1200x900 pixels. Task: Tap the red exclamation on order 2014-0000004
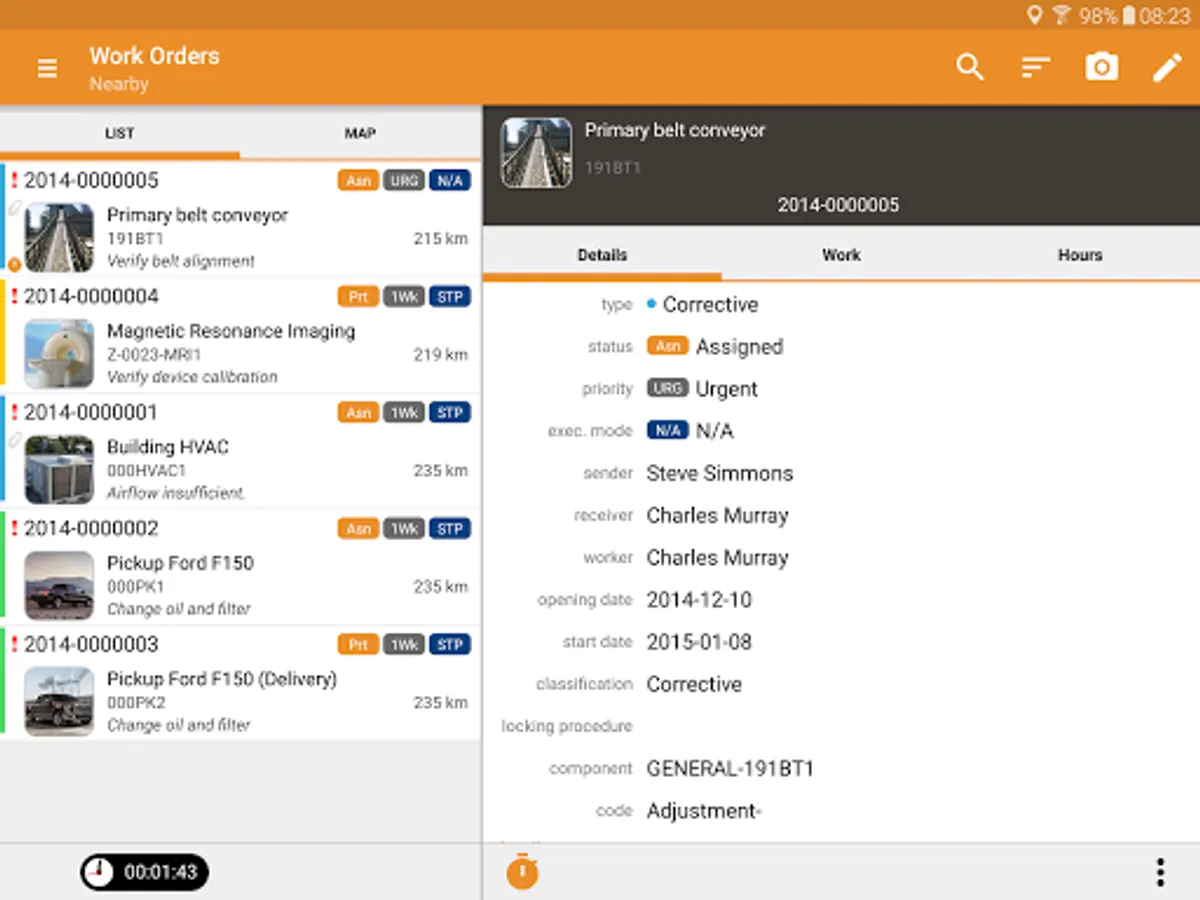click(14, 296)
